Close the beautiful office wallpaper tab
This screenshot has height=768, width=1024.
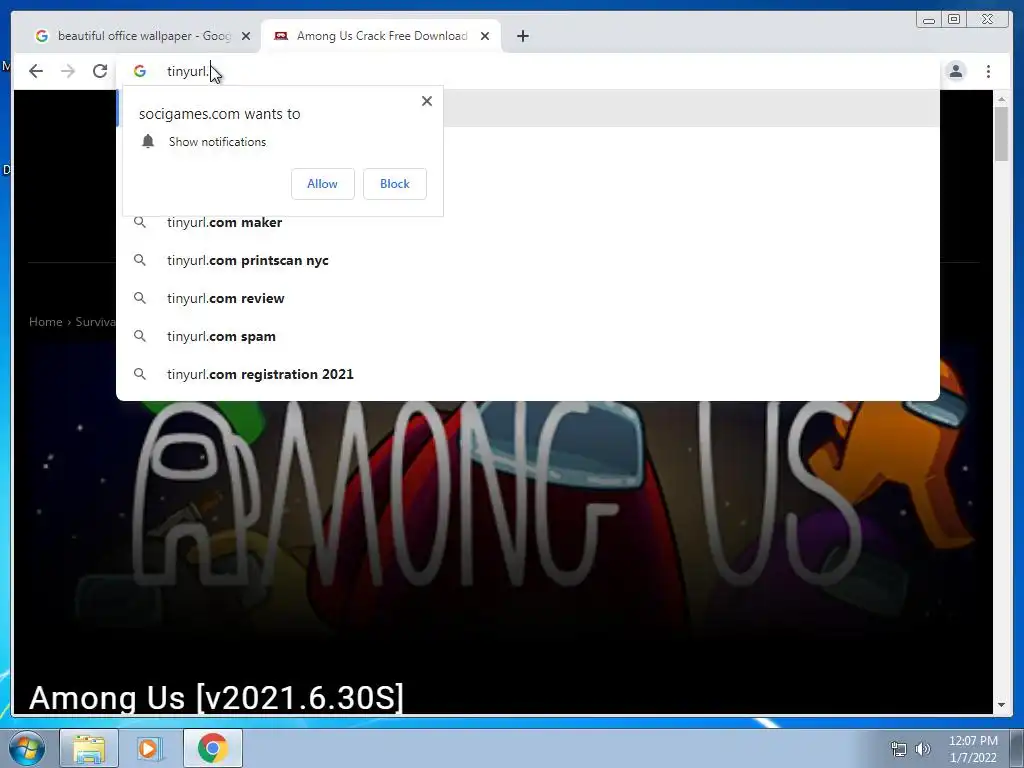246,36
